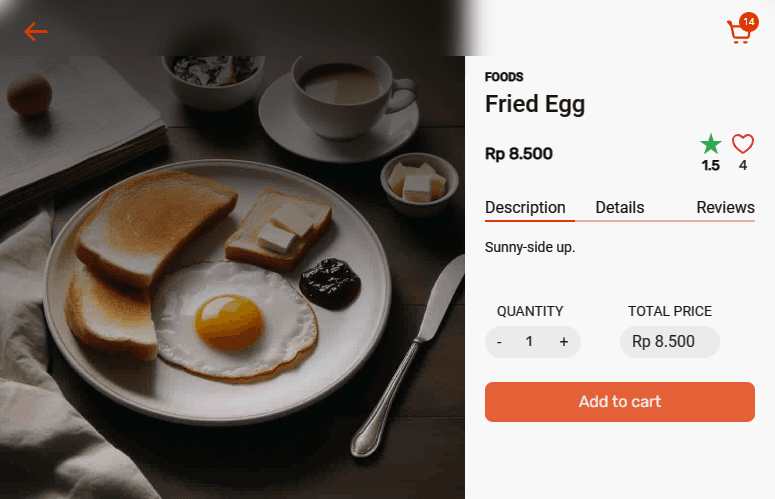Open the shopping cart

[x=739, y=34]
